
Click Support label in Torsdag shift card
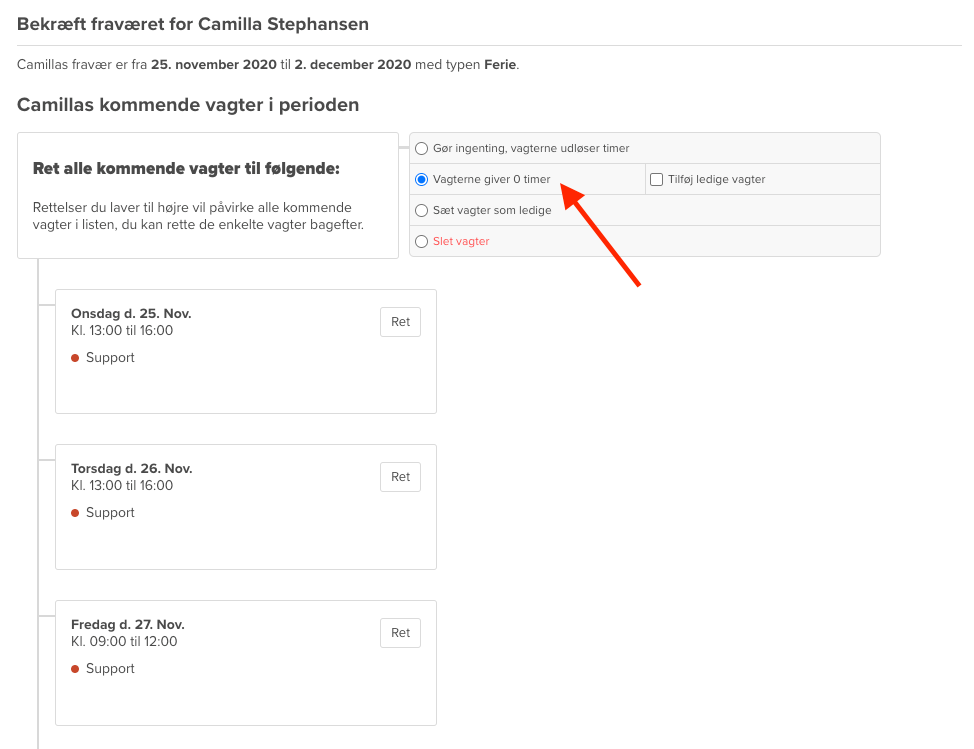click(x=110, y=513)
